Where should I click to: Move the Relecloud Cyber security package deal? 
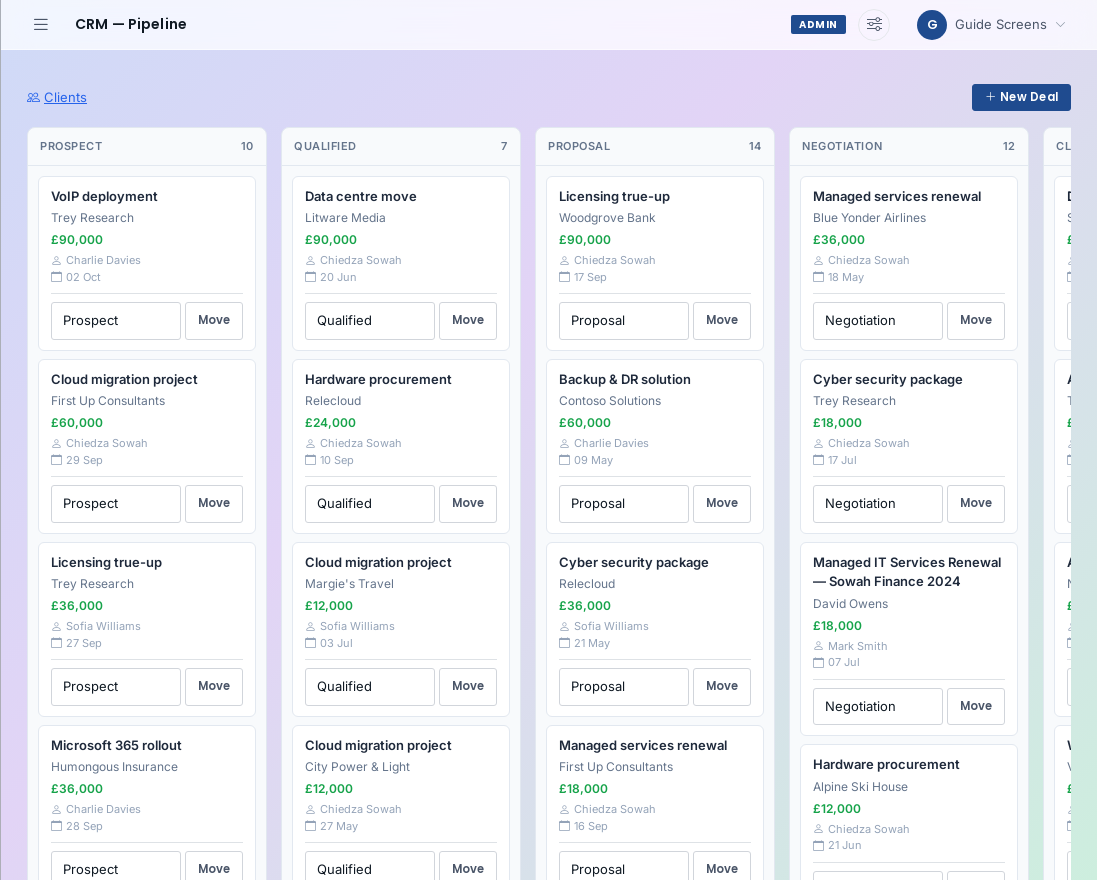point(722,686)
